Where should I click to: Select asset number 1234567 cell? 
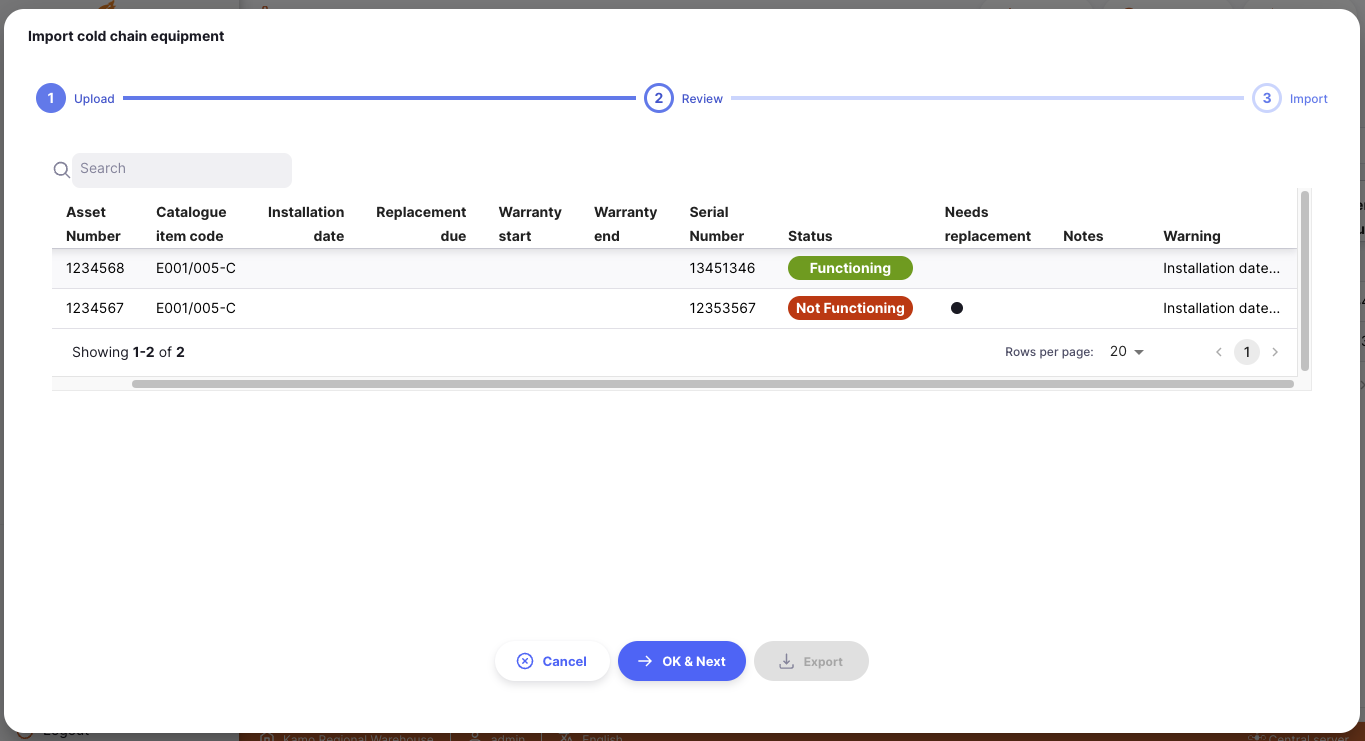point(95,308)
